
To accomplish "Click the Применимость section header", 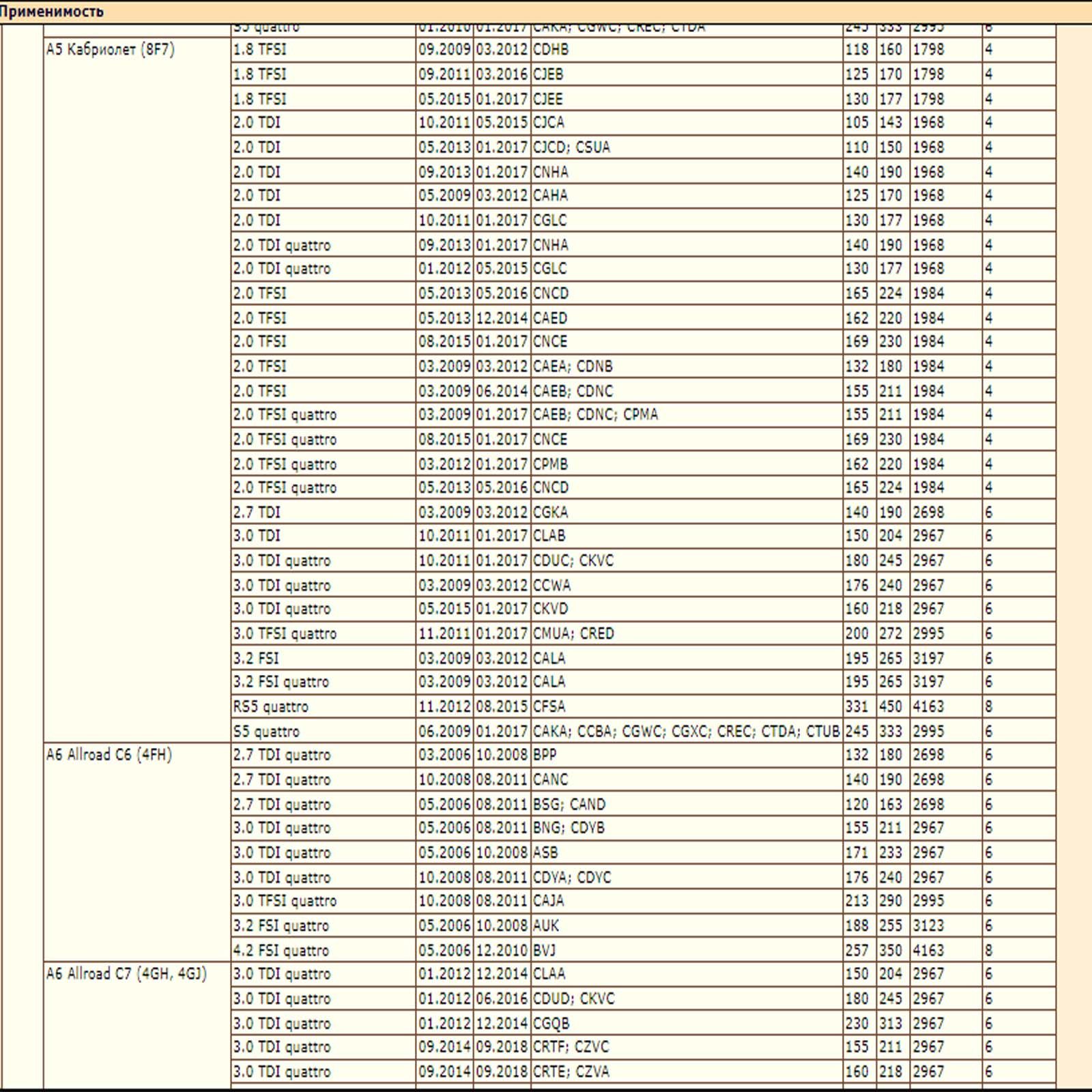I will pyautogui.click(x=546, y=12).
